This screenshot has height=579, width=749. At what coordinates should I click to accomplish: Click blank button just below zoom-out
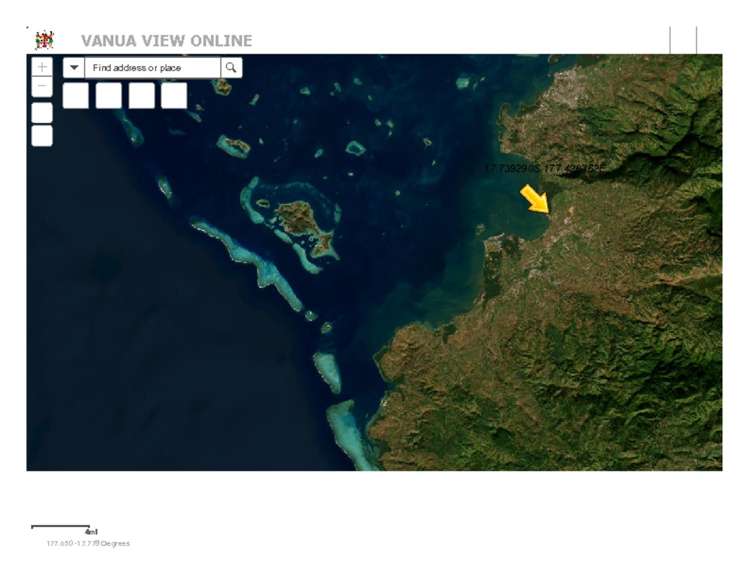pos(42,113)
